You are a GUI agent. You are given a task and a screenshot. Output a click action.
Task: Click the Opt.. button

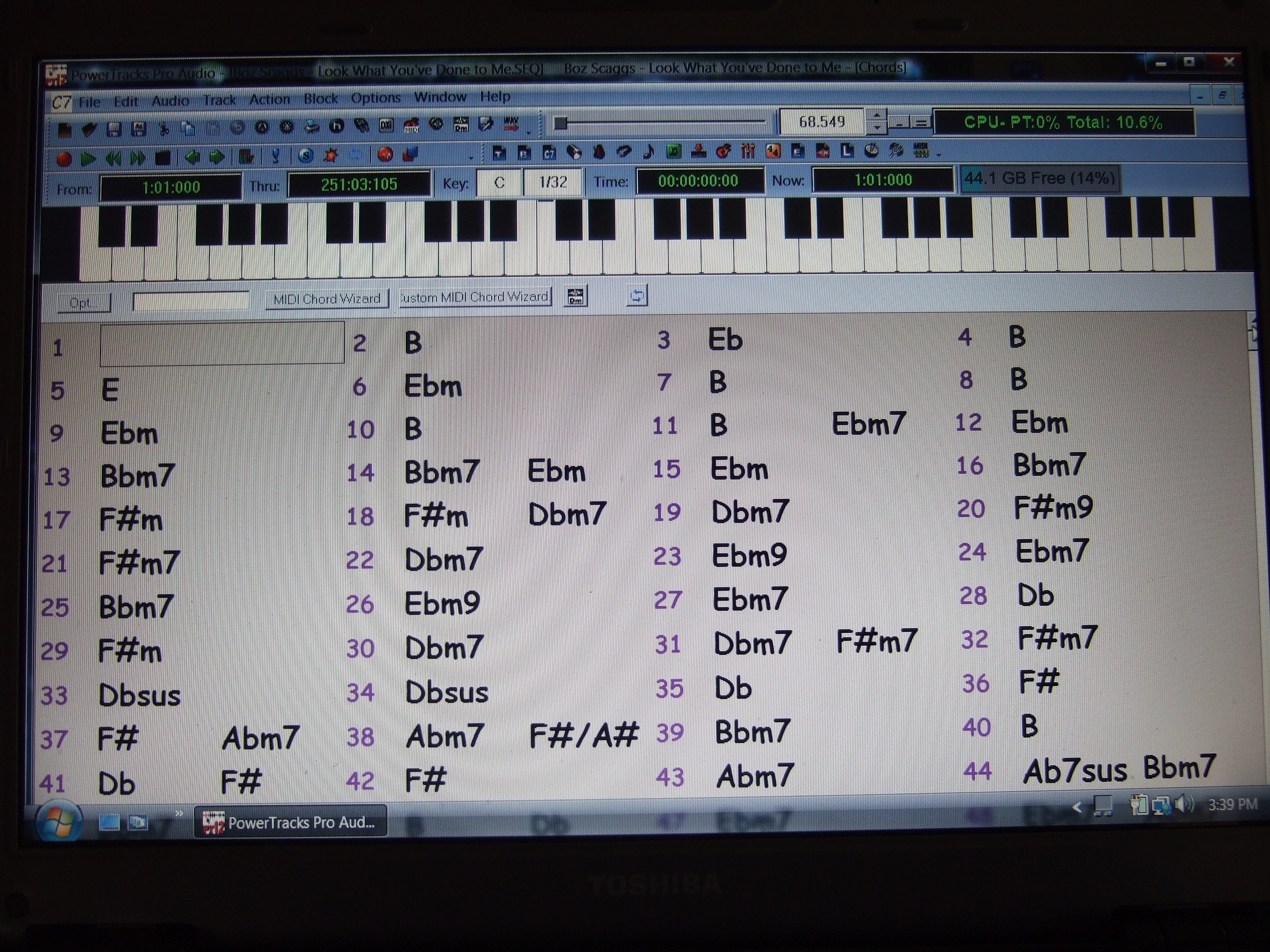point(83,303)
